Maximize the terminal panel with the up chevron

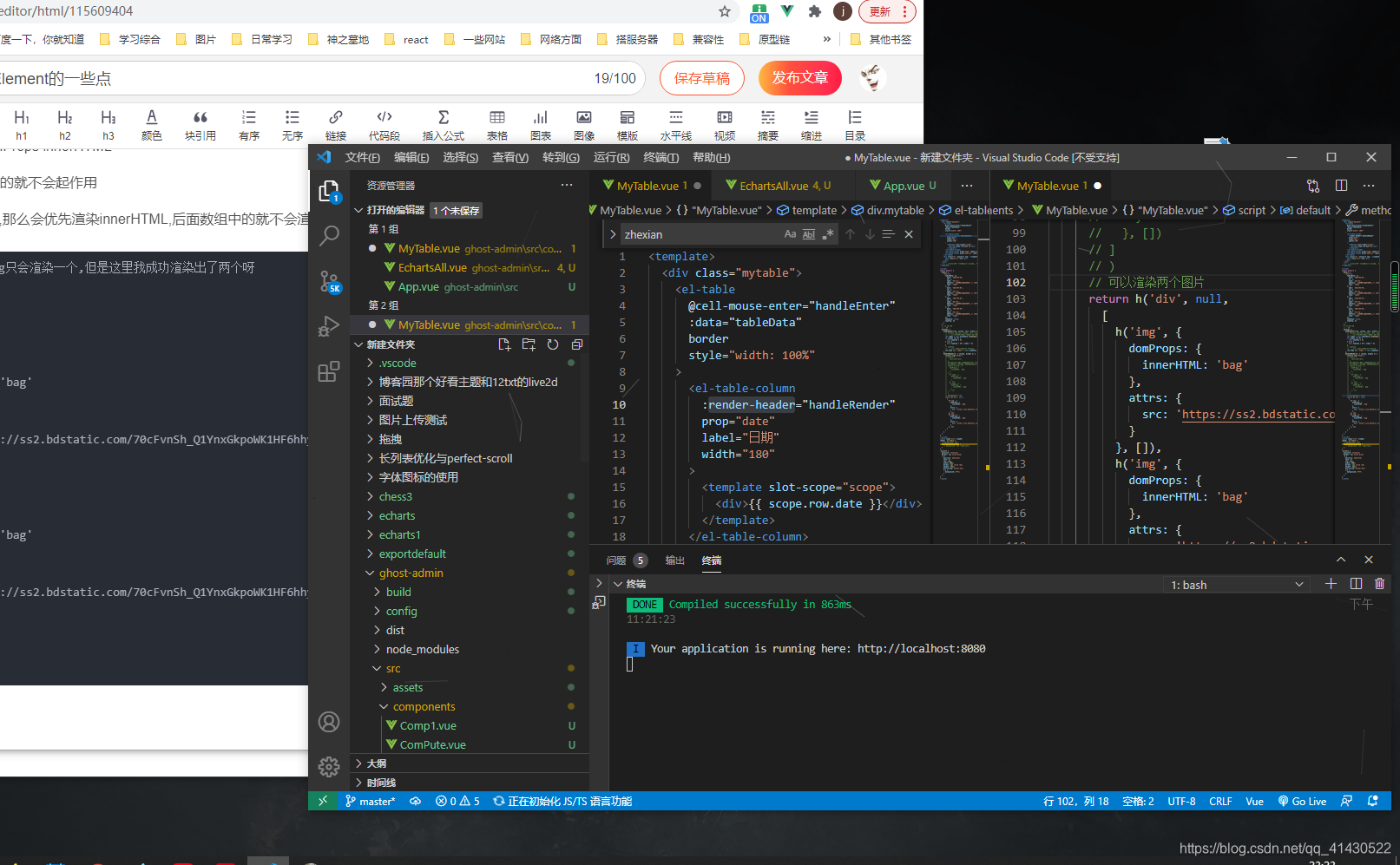[1341, 560]
